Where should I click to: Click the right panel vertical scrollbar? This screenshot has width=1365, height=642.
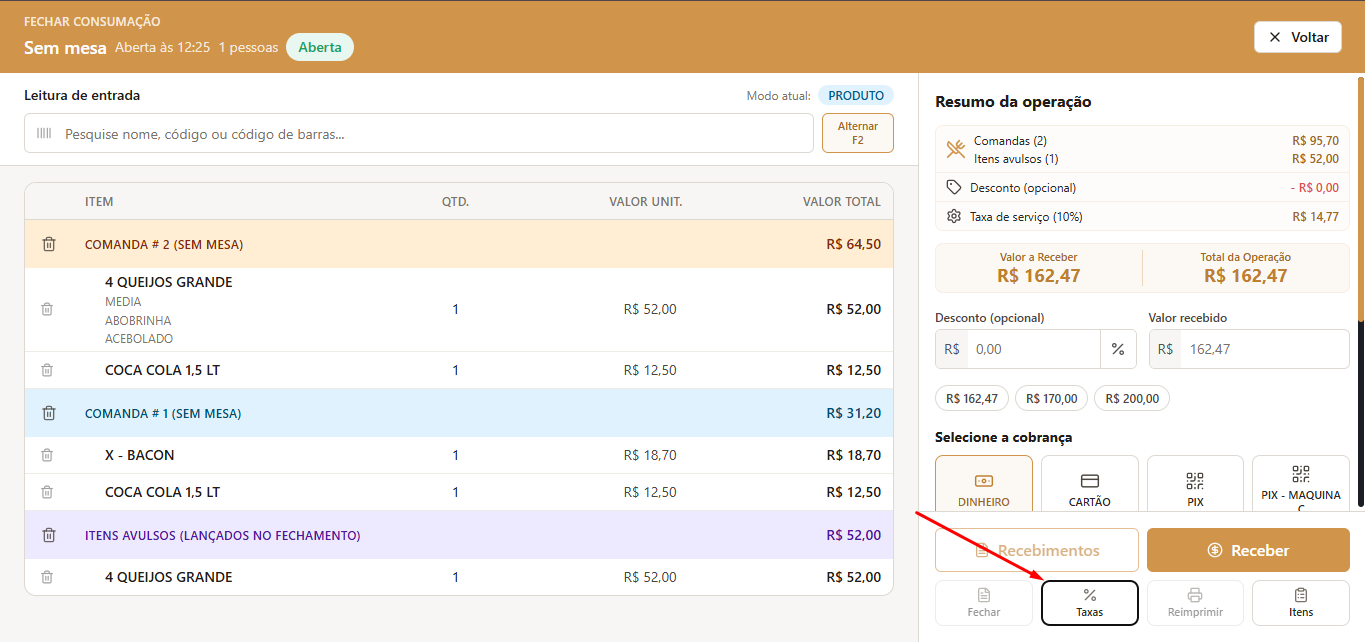[x=1360, y=200]
